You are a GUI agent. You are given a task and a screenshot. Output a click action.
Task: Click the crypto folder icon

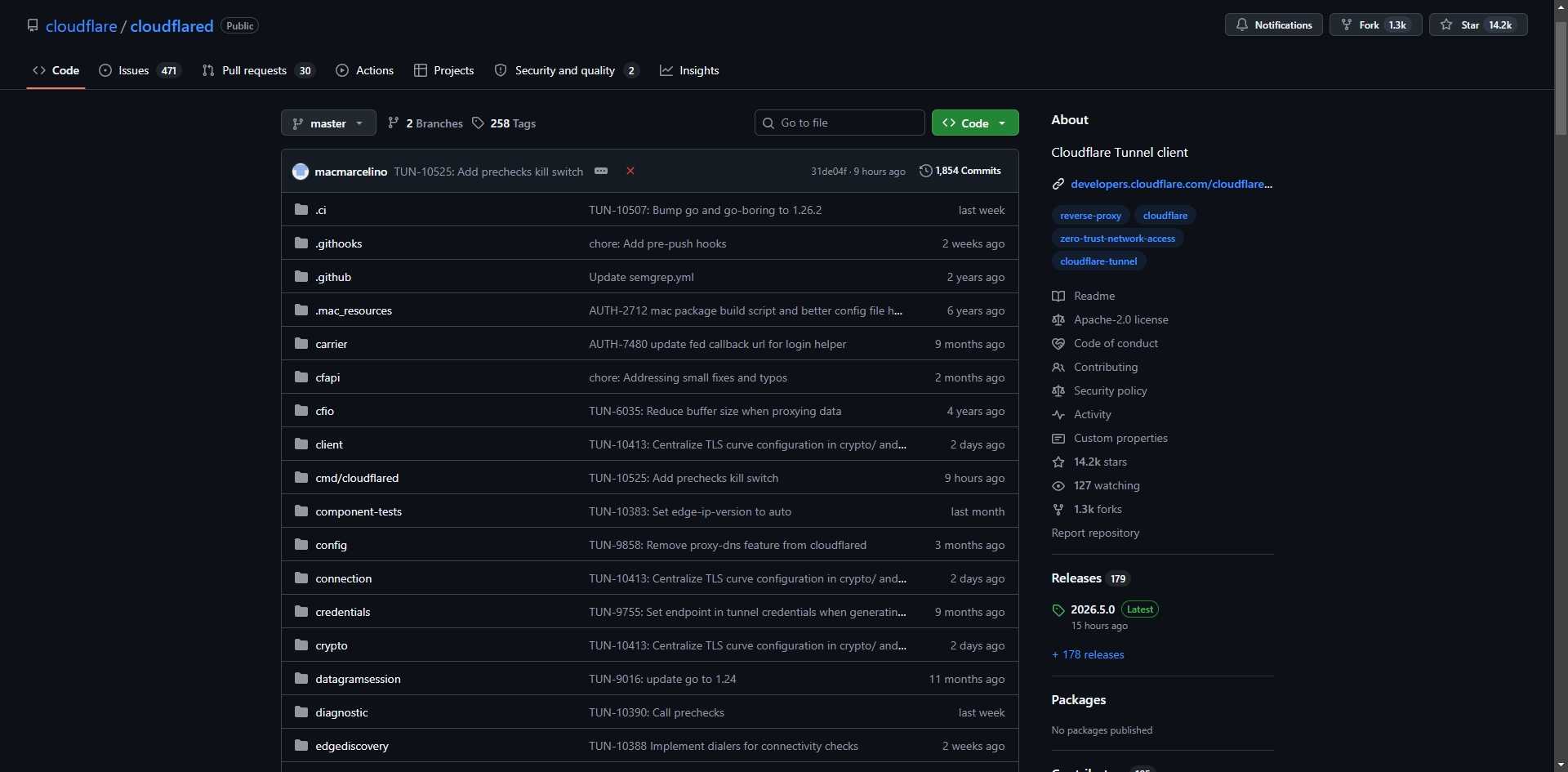click(301, 645)
